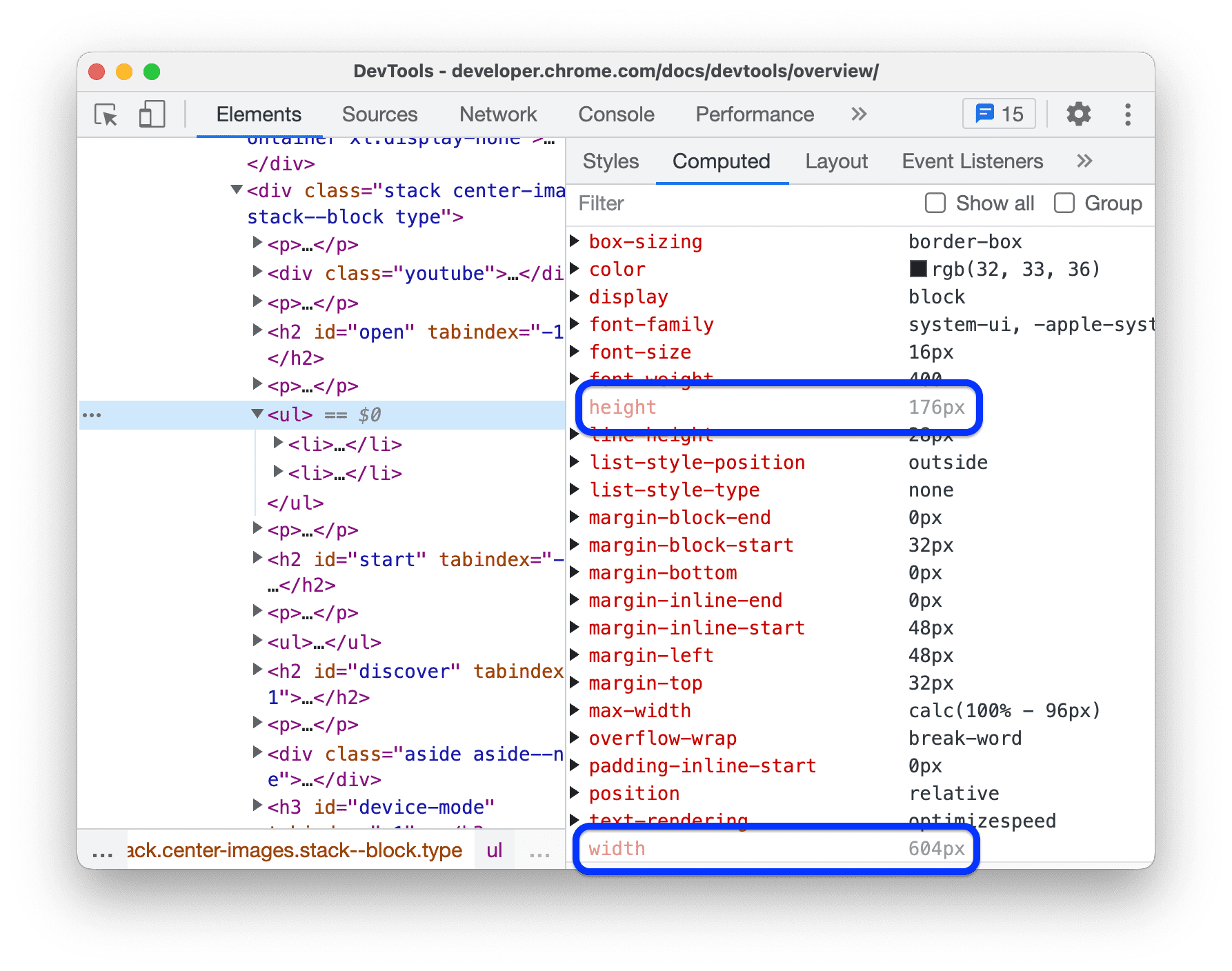The image size is (1232, 971).
Task: Click the ul breadcrumb at the bottom
Action: [494, 850]
